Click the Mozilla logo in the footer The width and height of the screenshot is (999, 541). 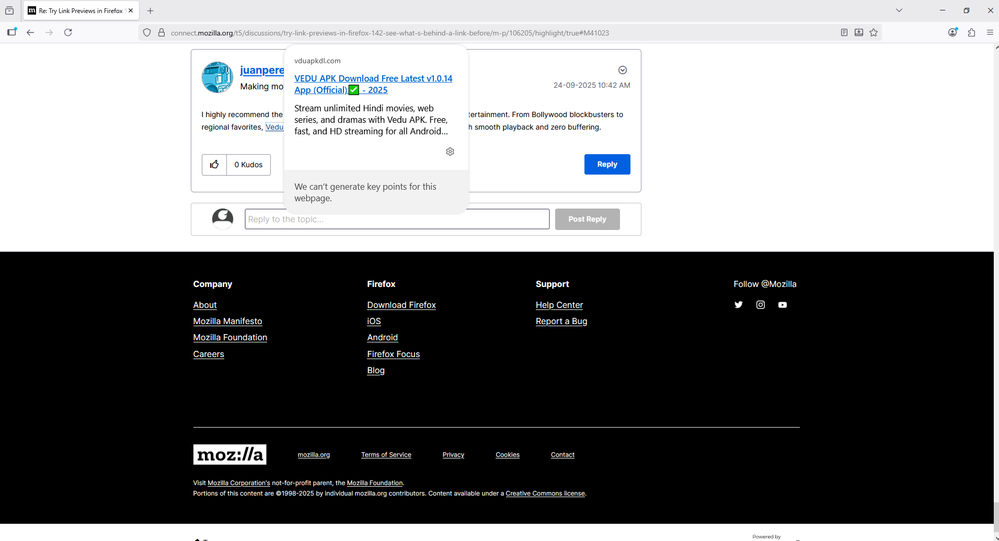(229, 455)
